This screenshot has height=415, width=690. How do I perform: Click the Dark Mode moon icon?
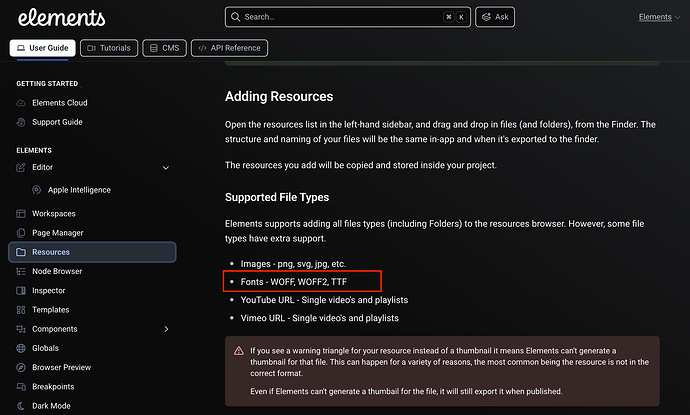tap(21, 406)
